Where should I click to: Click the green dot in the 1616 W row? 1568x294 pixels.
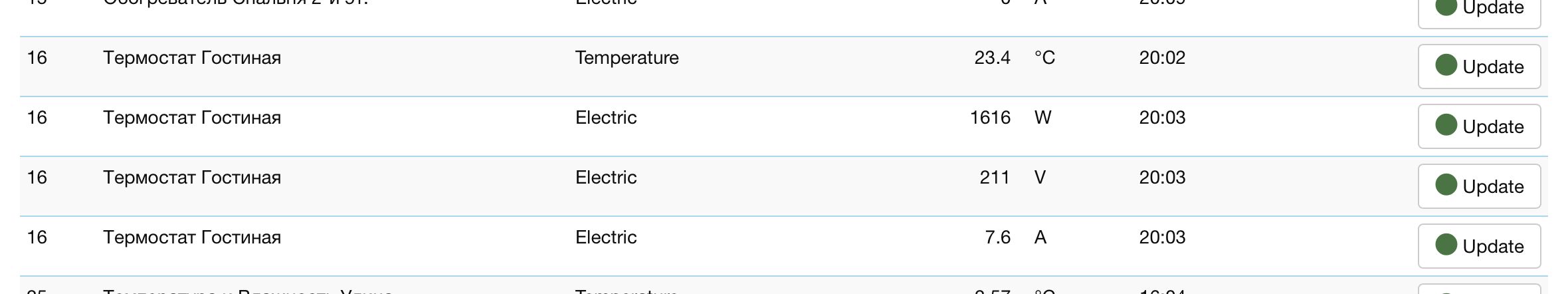(1446, 125)
